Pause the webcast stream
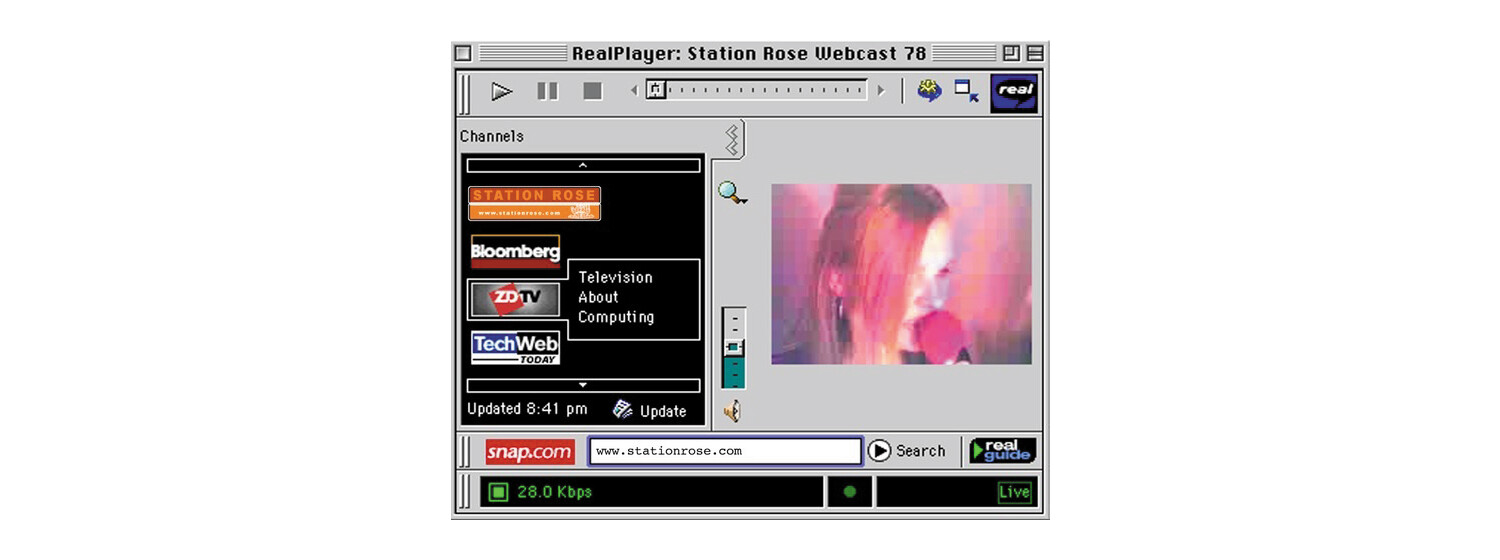This screenshot has width=1500, height=560. click(547, 92)
